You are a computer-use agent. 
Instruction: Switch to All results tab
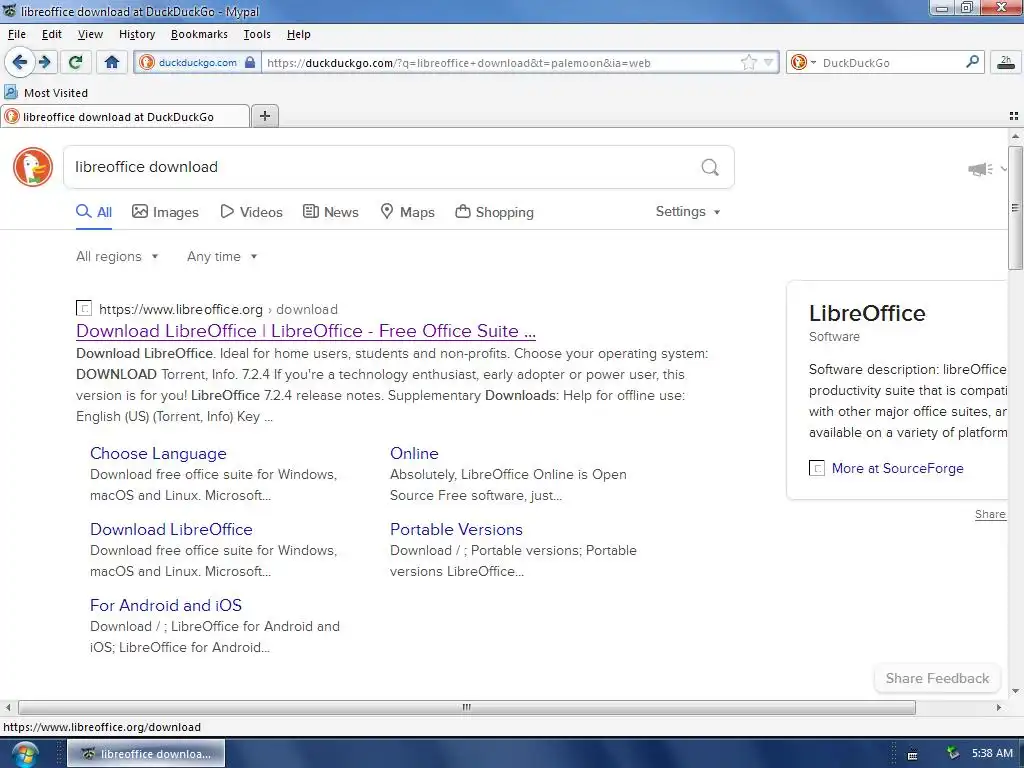[94, 212]
